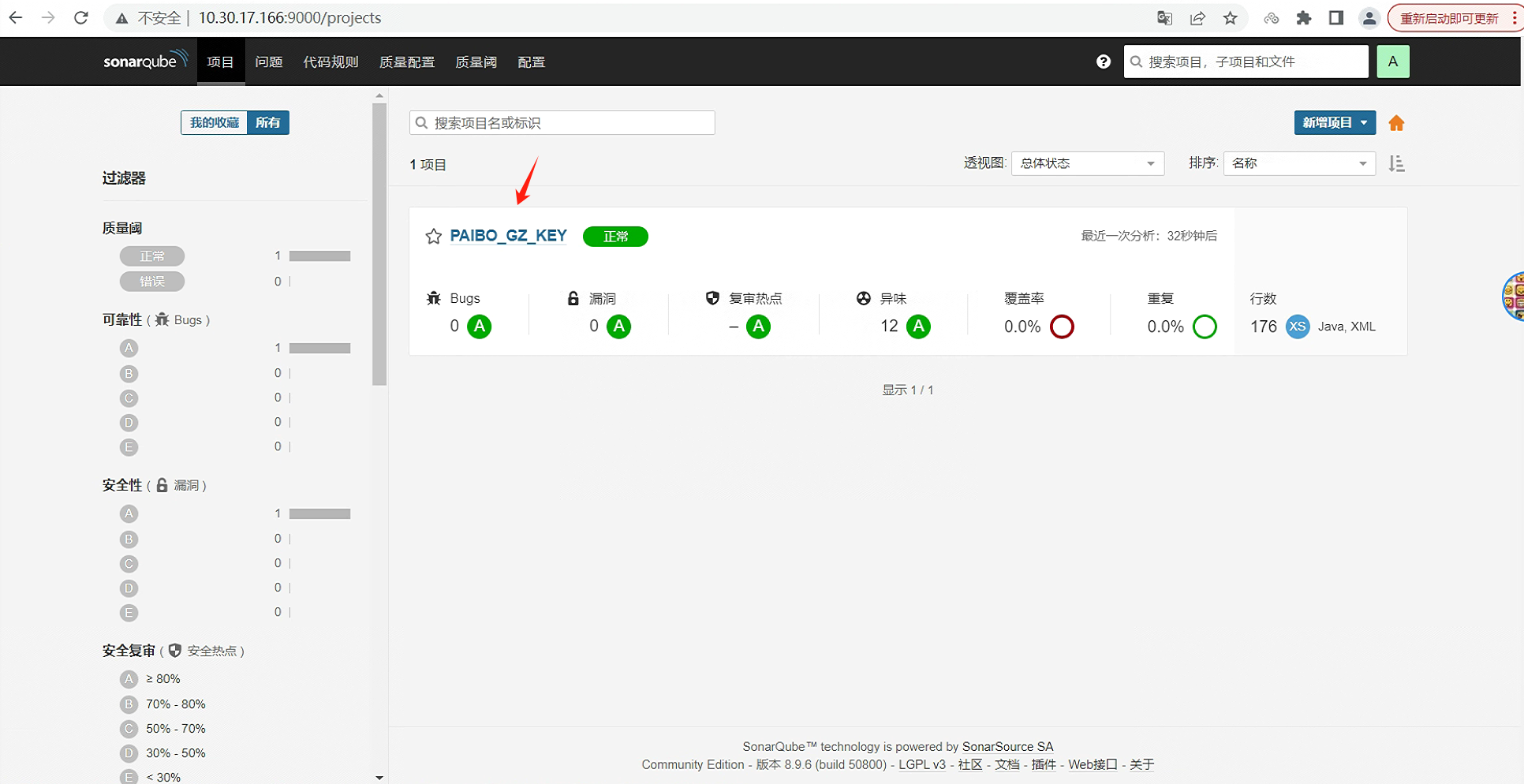This screenshot has height=784, width=1524.
Task: Open the help question mark icon
Action: [1104, 62]
